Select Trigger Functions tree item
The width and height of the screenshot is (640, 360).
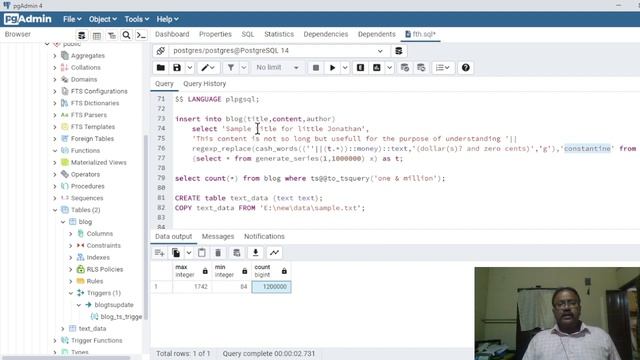[96, 340]
